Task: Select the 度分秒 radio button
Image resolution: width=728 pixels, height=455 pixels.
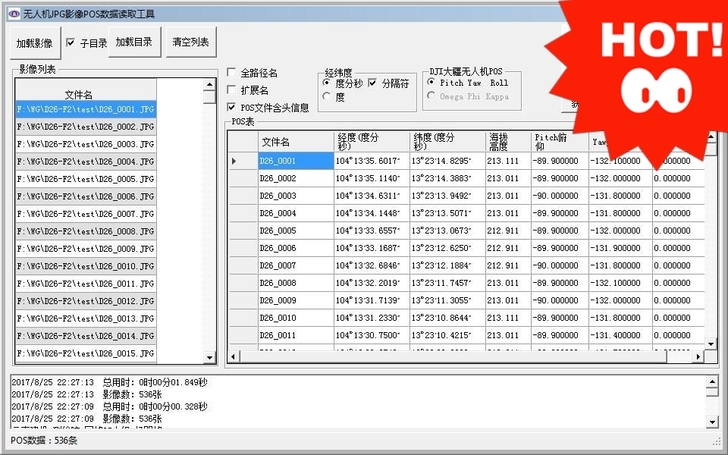Action: coord(327,83)
